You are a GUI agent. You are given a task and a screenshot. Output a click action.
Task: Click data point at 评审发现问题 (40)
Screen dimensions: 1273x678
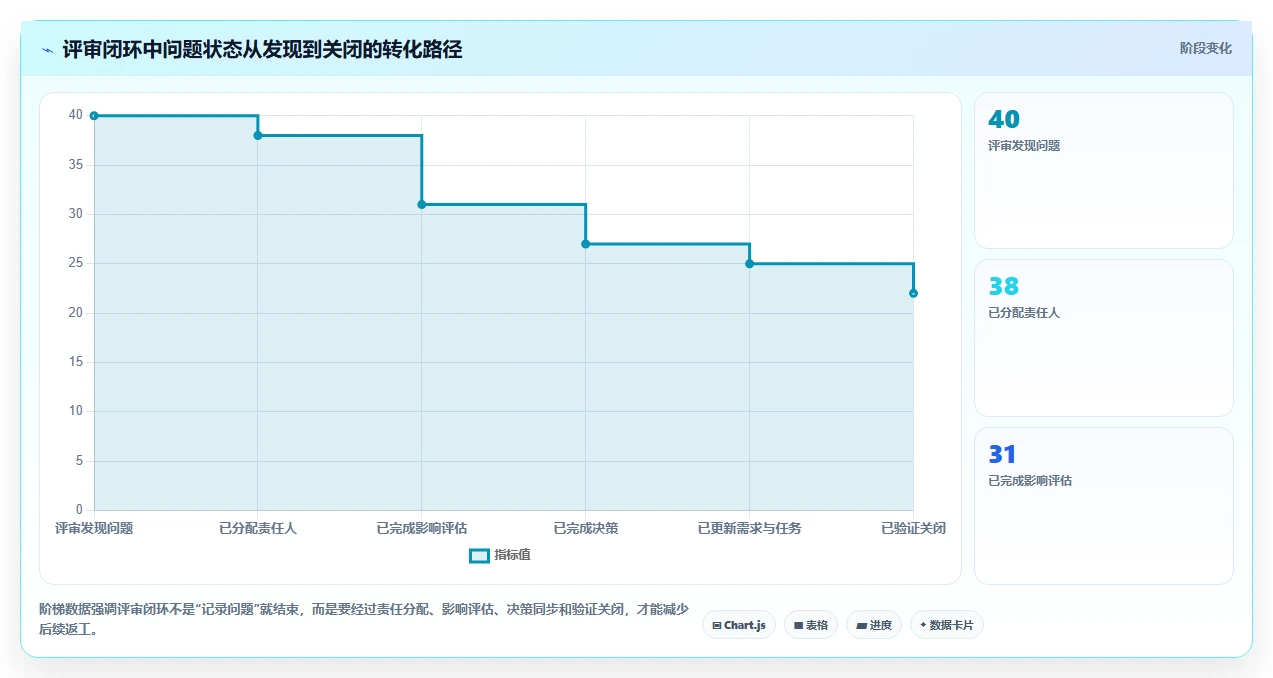(x=94, y=116)
